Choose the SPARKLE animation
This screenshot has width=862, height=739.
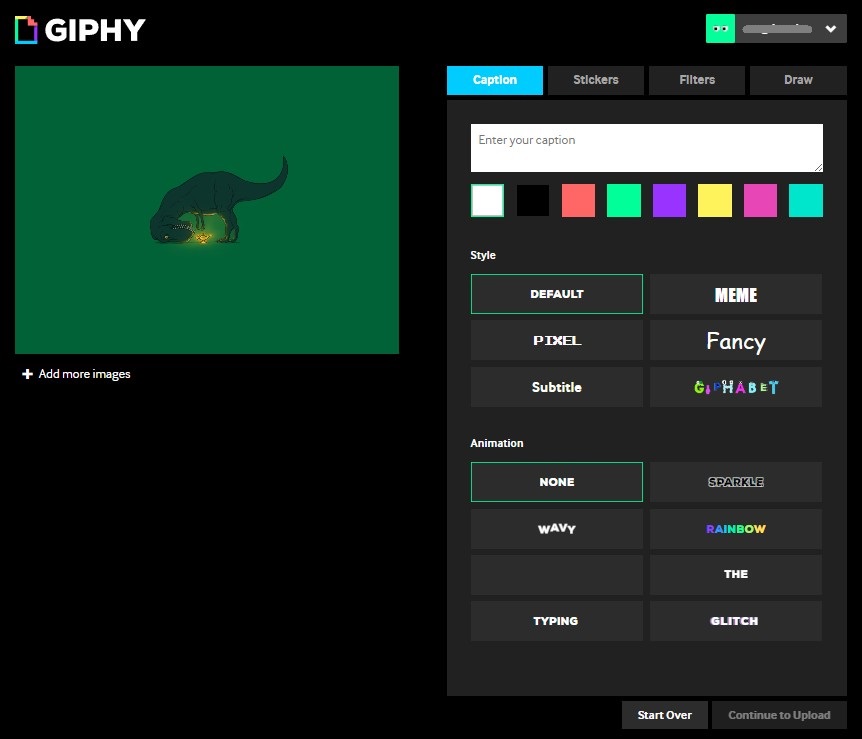(x=736, y=482)
